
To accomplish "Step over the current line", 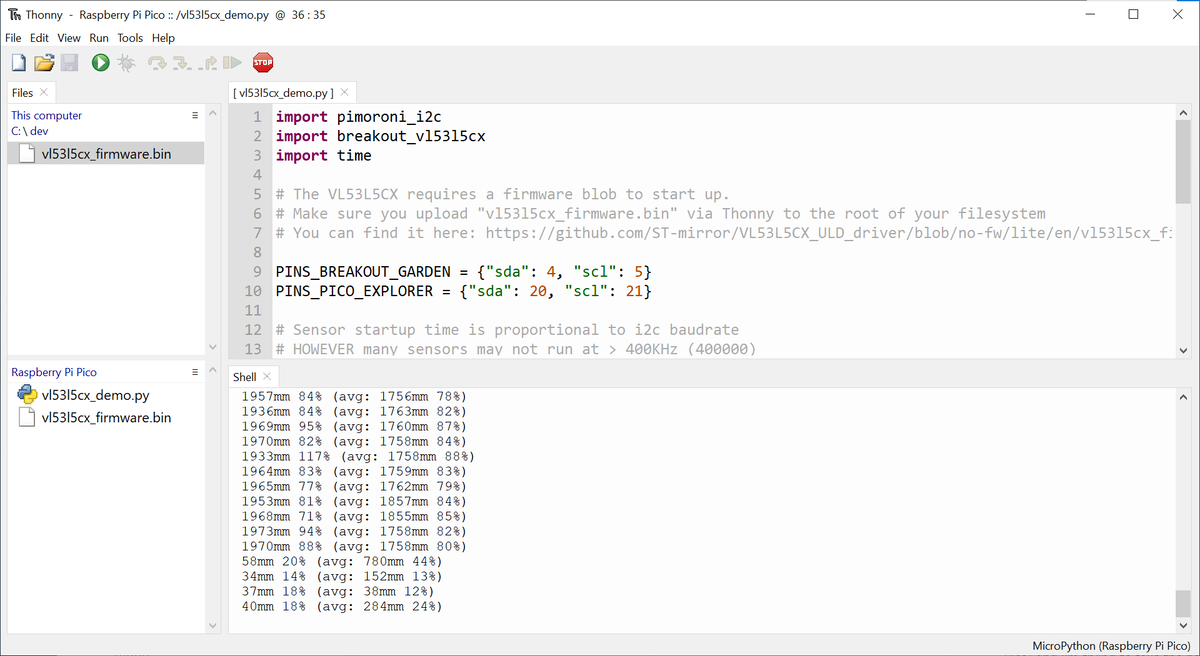I will pyautogui.click(x=156, y=61).
